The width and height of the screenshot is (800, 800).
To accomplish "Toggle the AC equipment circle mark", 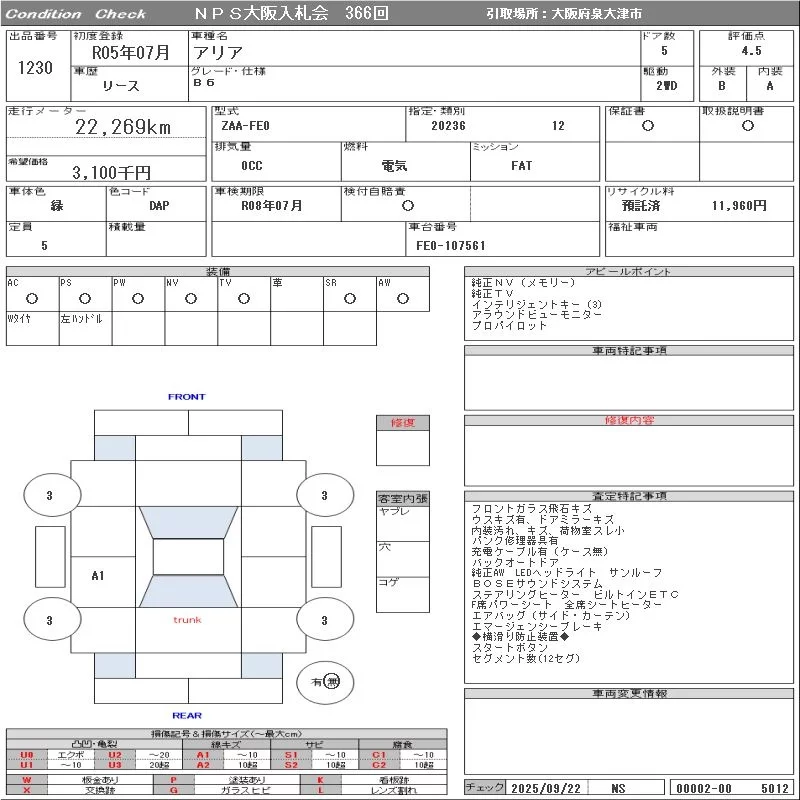I will (32, 299).
